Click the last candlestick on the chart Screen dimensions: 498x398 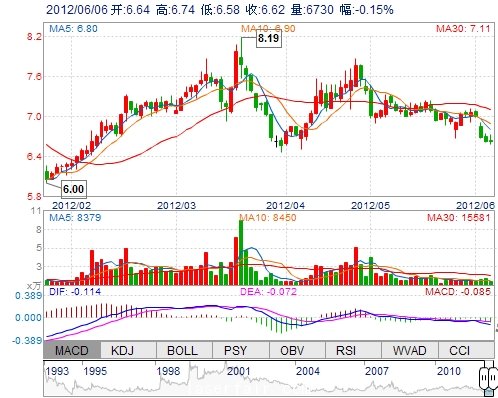pos(491,140)
